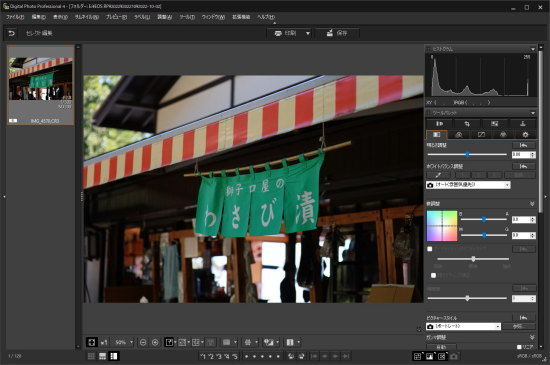Open the print options dropdown arrow

click(x=308, y=33)
